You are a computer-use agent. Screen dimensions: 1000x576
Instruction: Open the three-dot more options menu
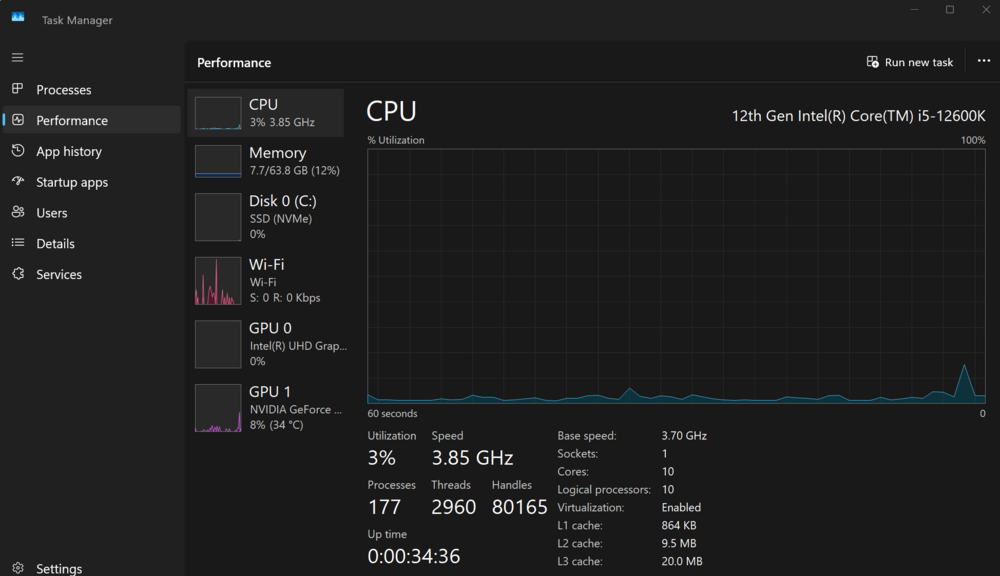[983, 62]
